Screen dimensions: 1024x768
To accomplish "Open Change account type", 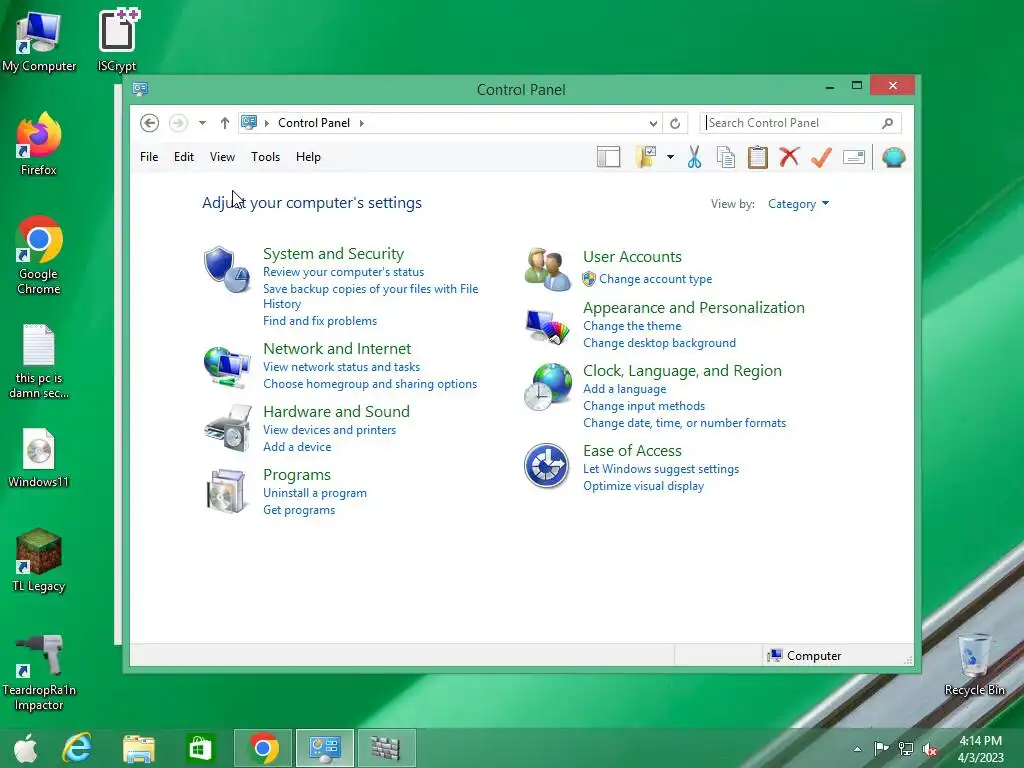I will click(x=656, y=279).
